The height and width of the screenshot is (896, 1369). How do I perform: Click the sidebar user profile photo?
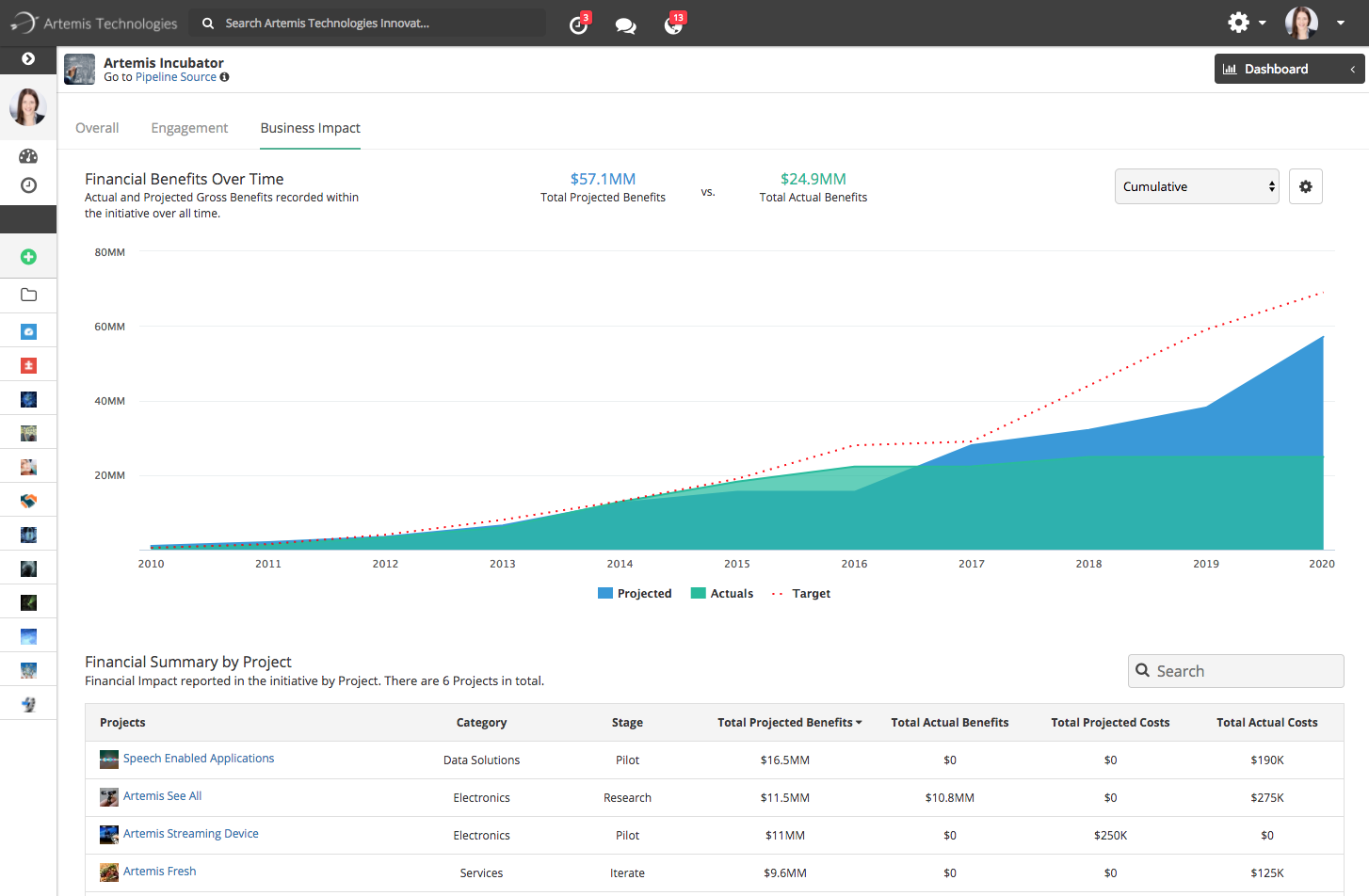click(28, 107)
